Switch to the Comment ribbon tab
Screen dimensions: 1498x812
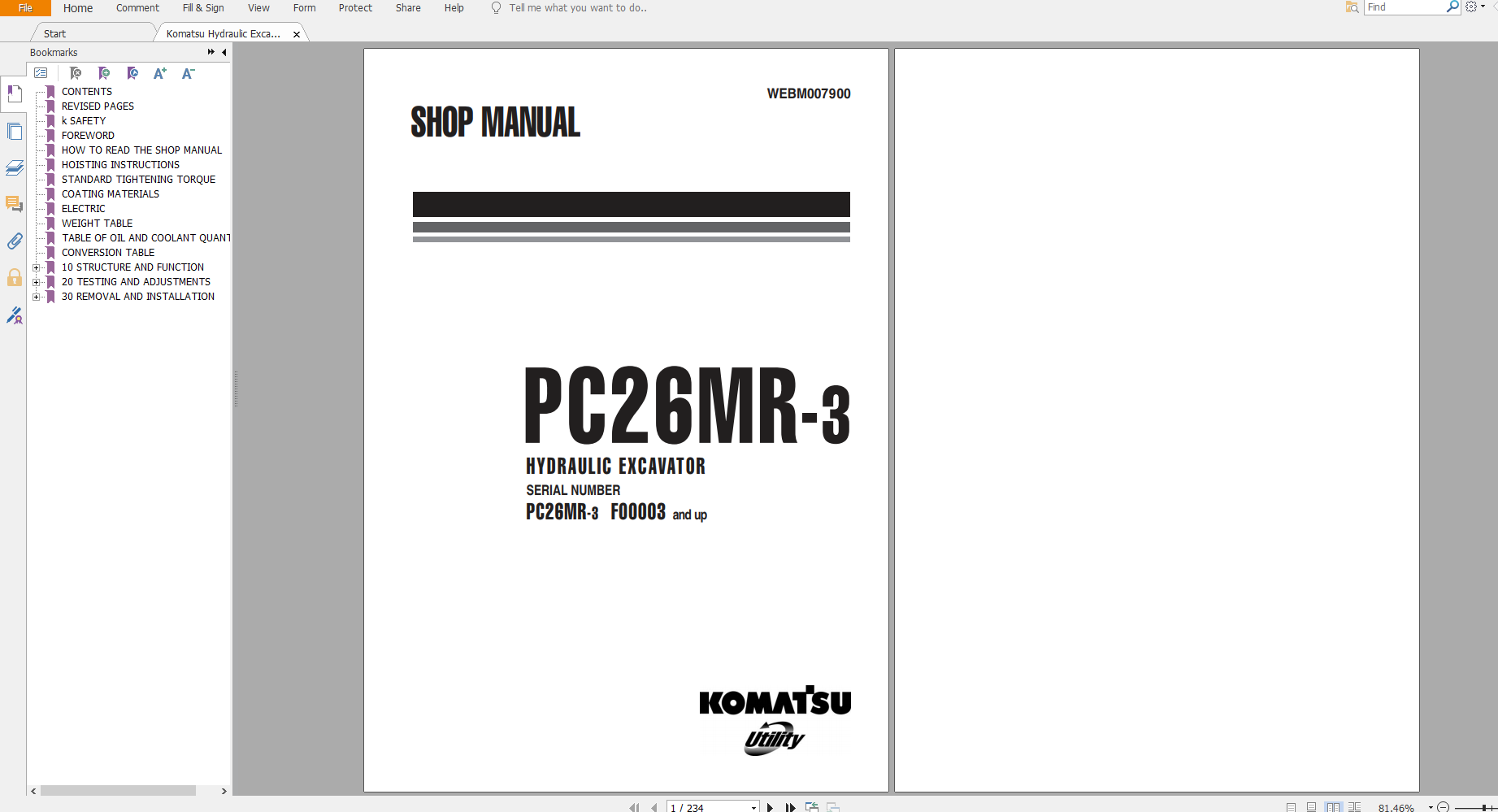[x=137, y=8]
